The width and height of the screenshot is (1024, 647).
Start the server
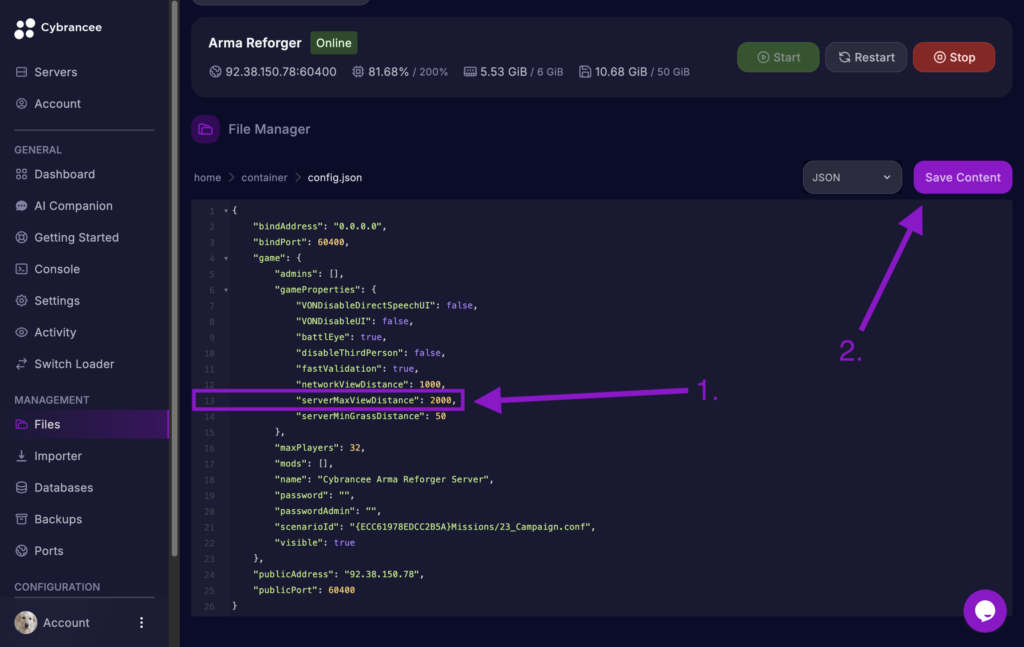coord(778,57)
